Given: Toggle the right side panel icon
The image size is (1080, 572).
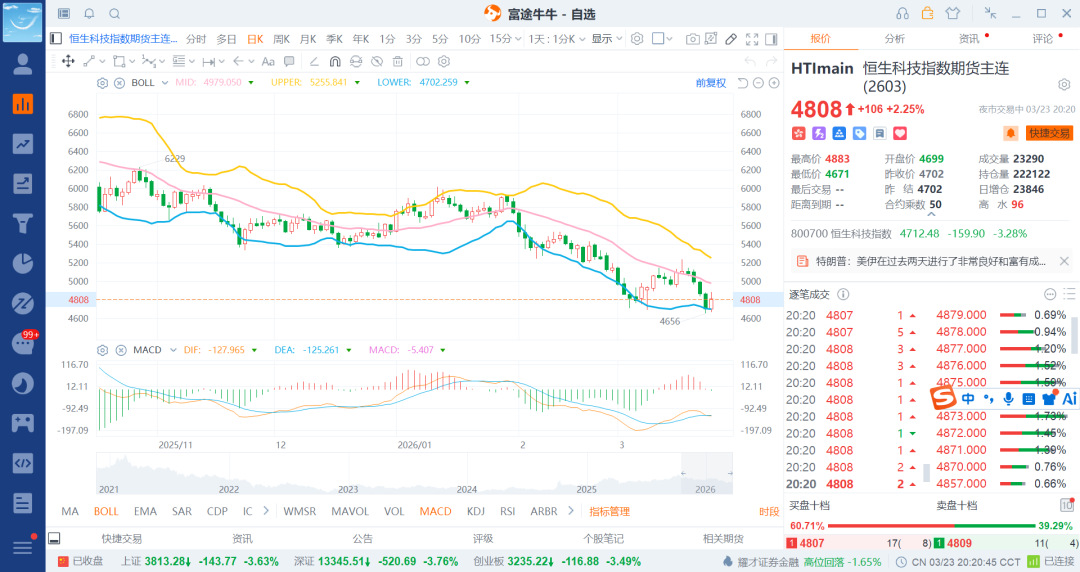Looking at the screenshot, I should tap(771, 39).
